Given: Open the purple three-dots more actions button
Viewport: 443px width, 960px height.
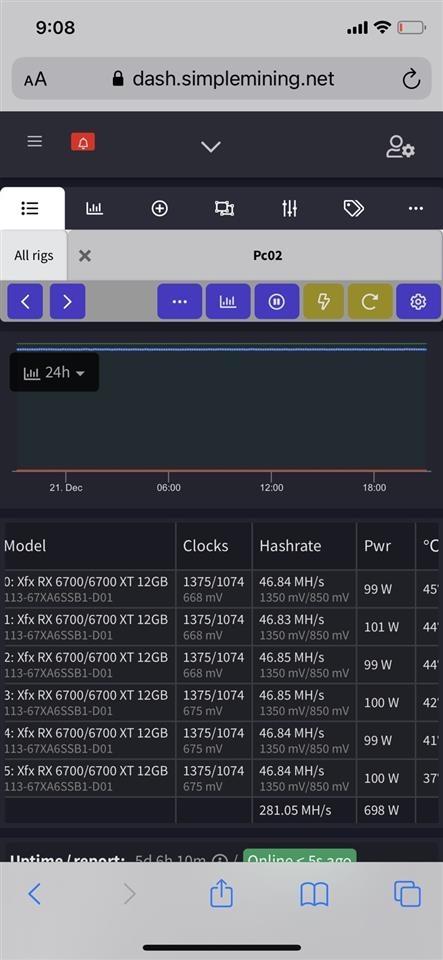Looking at the screenshot, I should click(179, 301).
